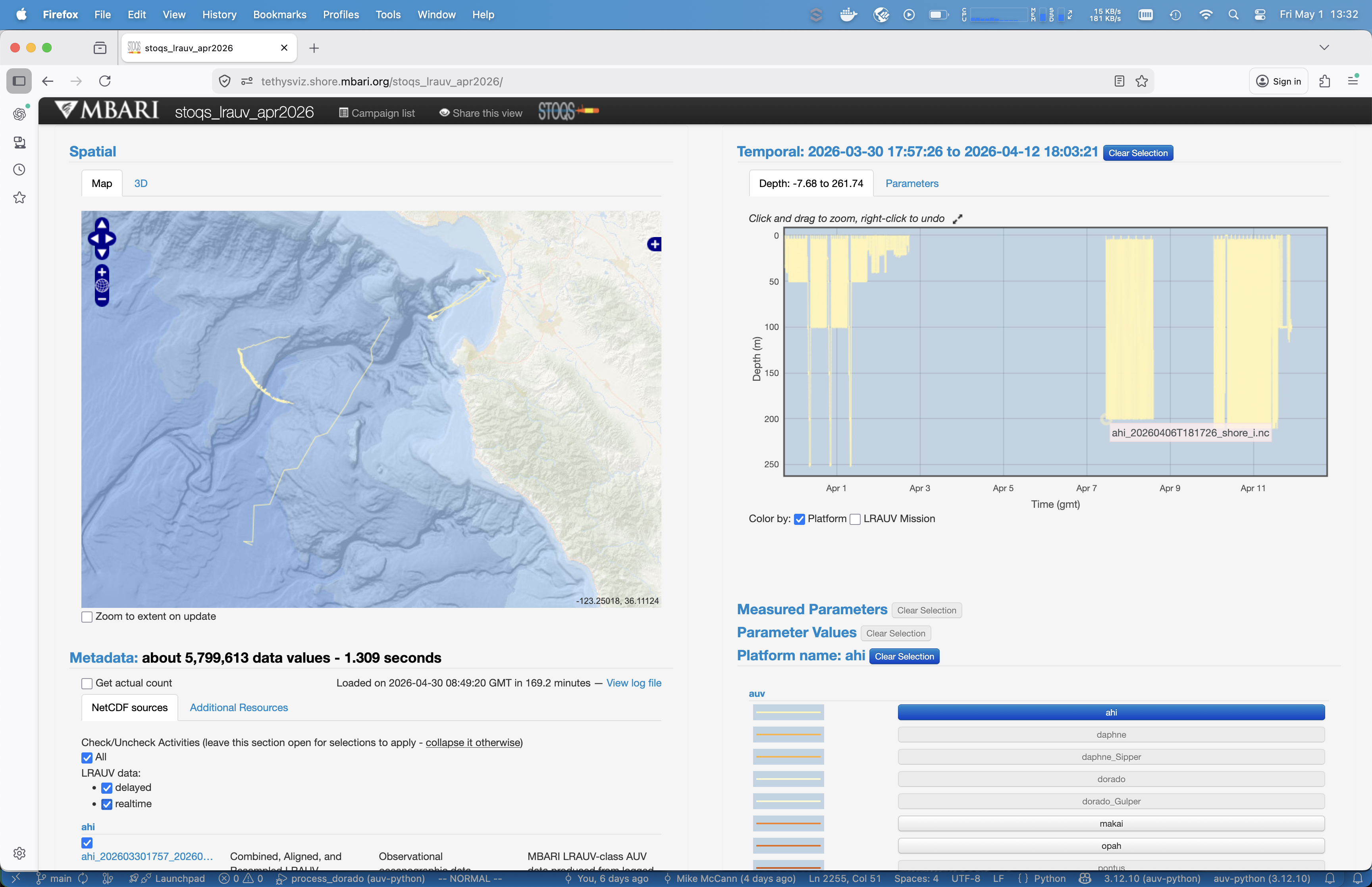Click the MBARI logo in the header
The image size is (1372, 887).
click(x=107, y=110)
